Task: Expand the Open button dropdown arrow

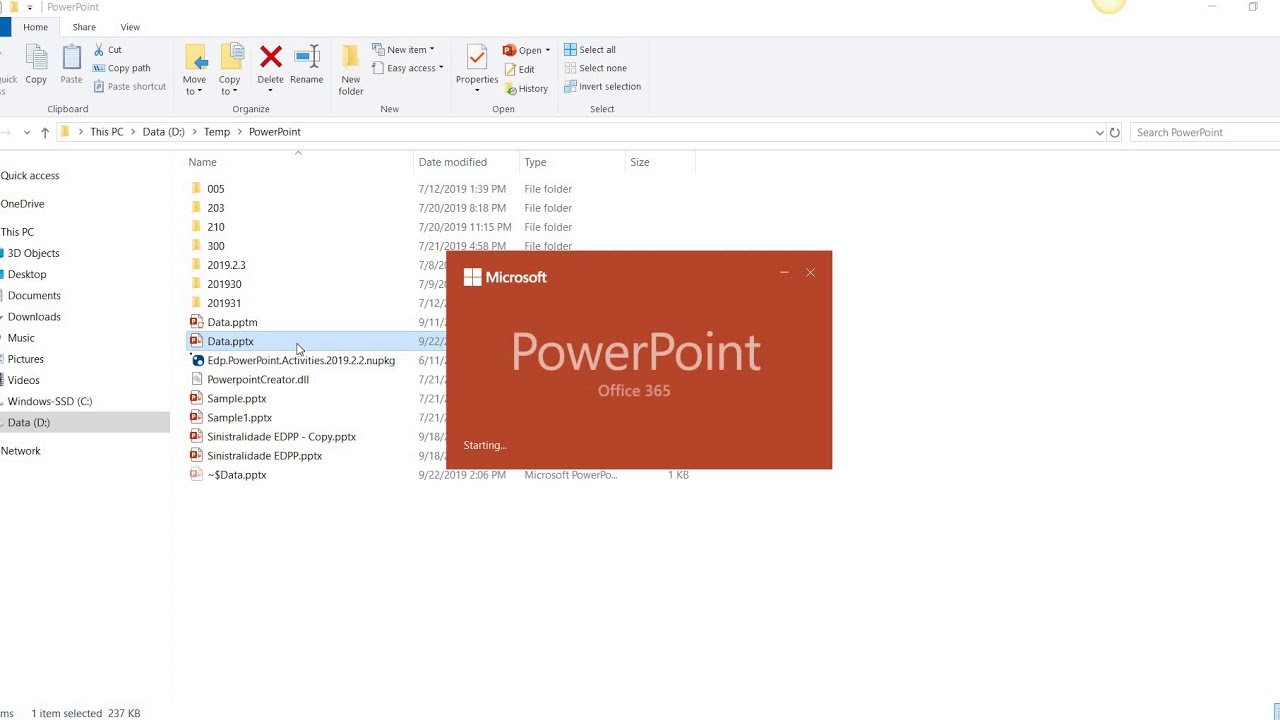Action: point(547,50)
